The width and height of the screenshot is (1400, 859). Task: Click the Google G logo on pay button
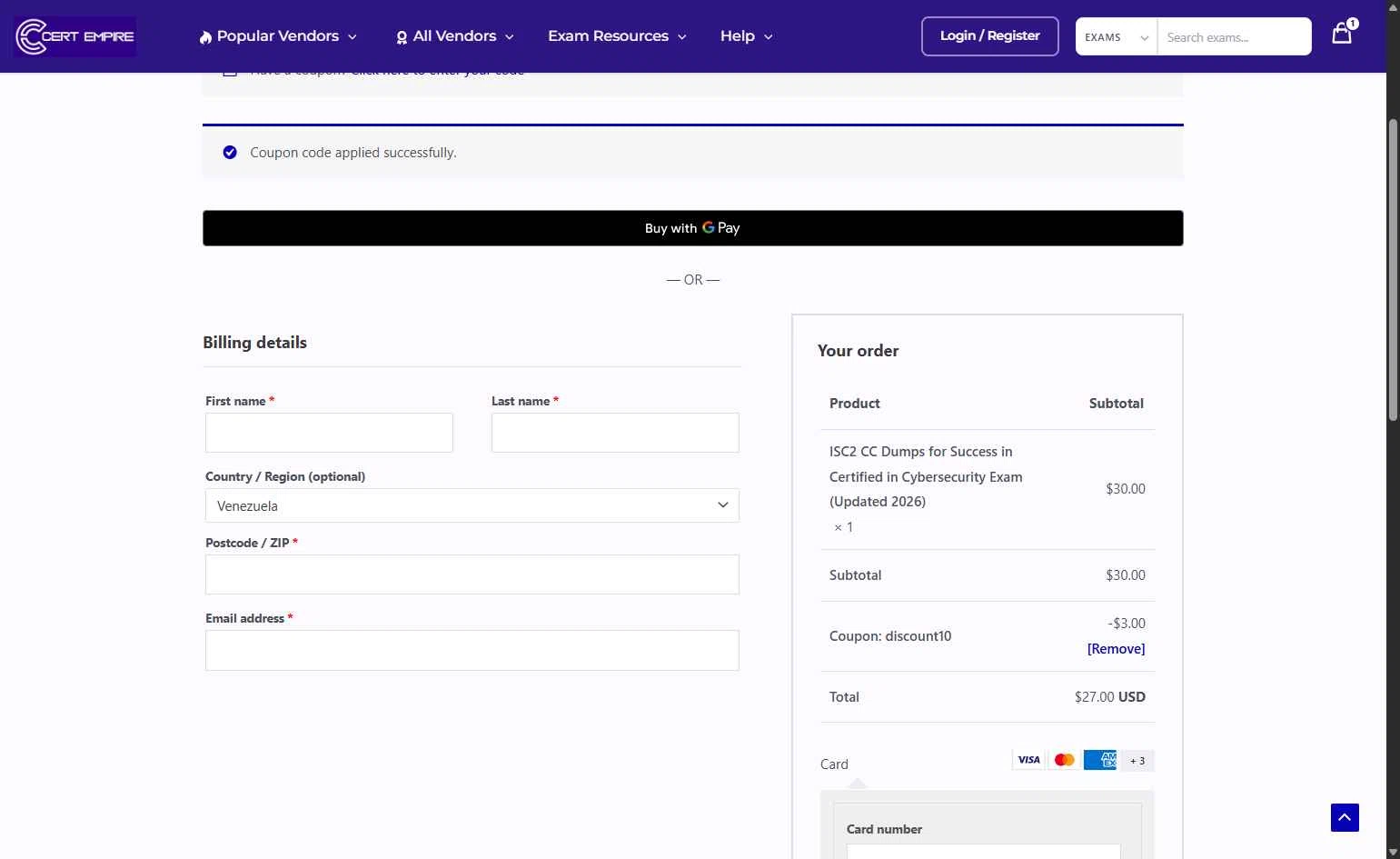pyautogui.click(x=709, y=227)
